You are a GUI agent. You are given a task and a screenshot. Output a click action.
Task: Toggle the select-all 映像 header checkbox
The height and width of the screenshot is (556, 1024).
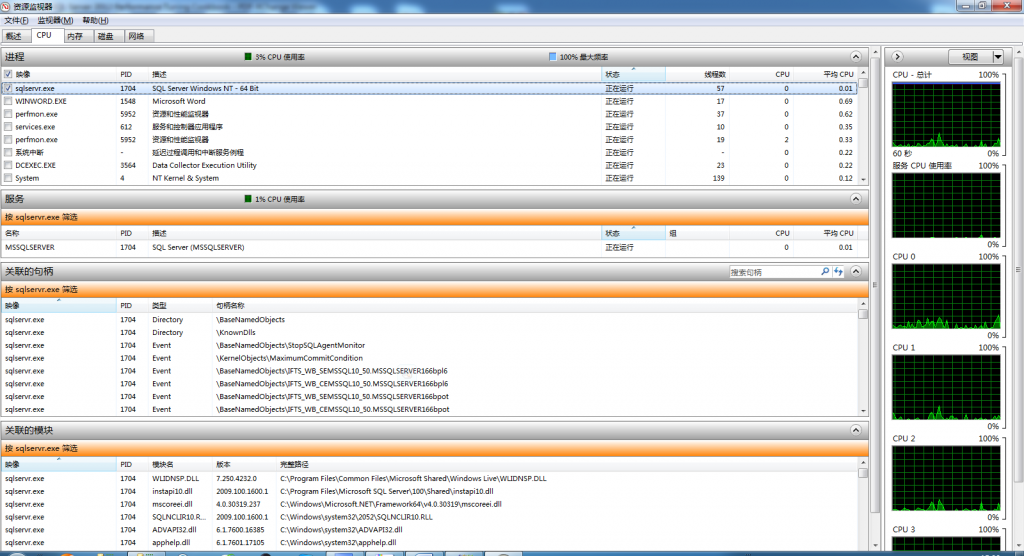coord(8,74)
